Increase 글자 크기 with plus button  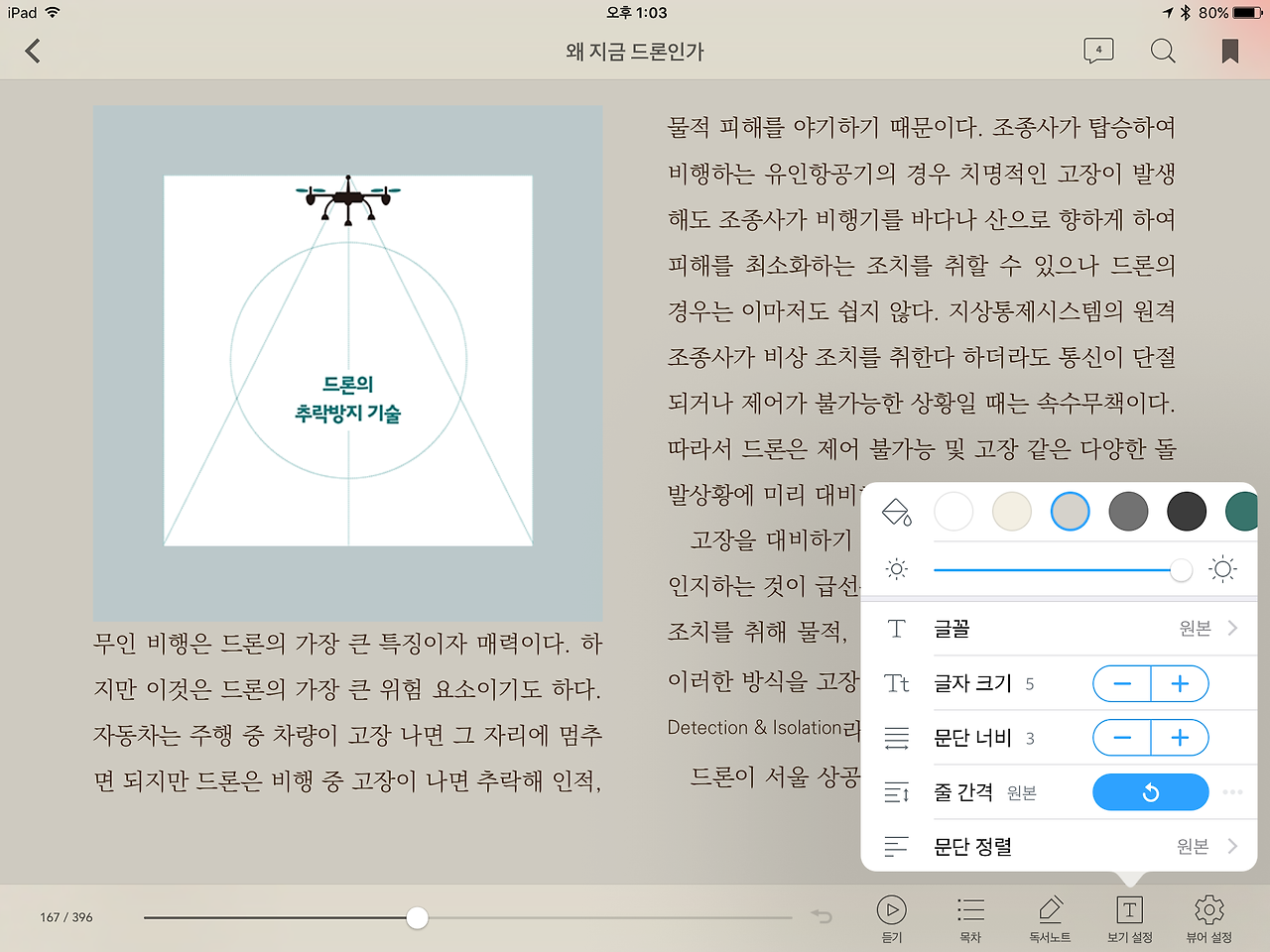(x=1180, y=683)
